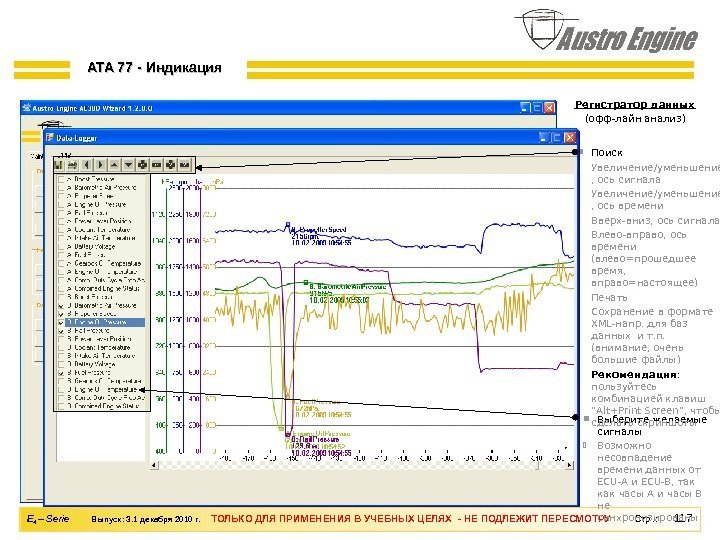Shift time axis left with left-arrow icon
This screenshot has width=720, height=540.
[86, 164]
